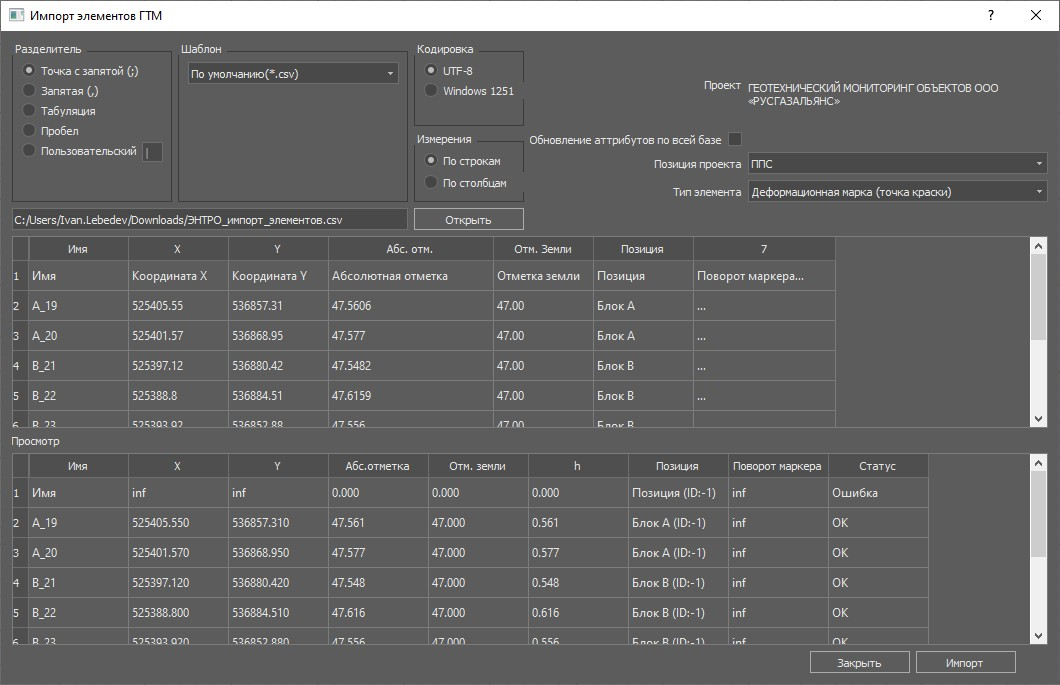
Task: Choose the Табуляция delimiter option
Action: point(30,111)
